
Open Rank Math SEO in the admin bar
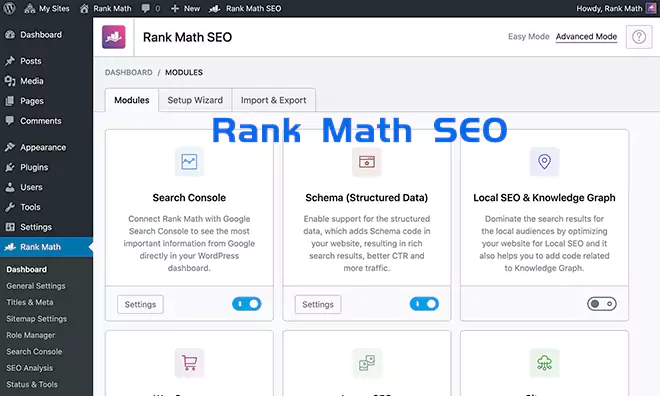coord(245,8)
